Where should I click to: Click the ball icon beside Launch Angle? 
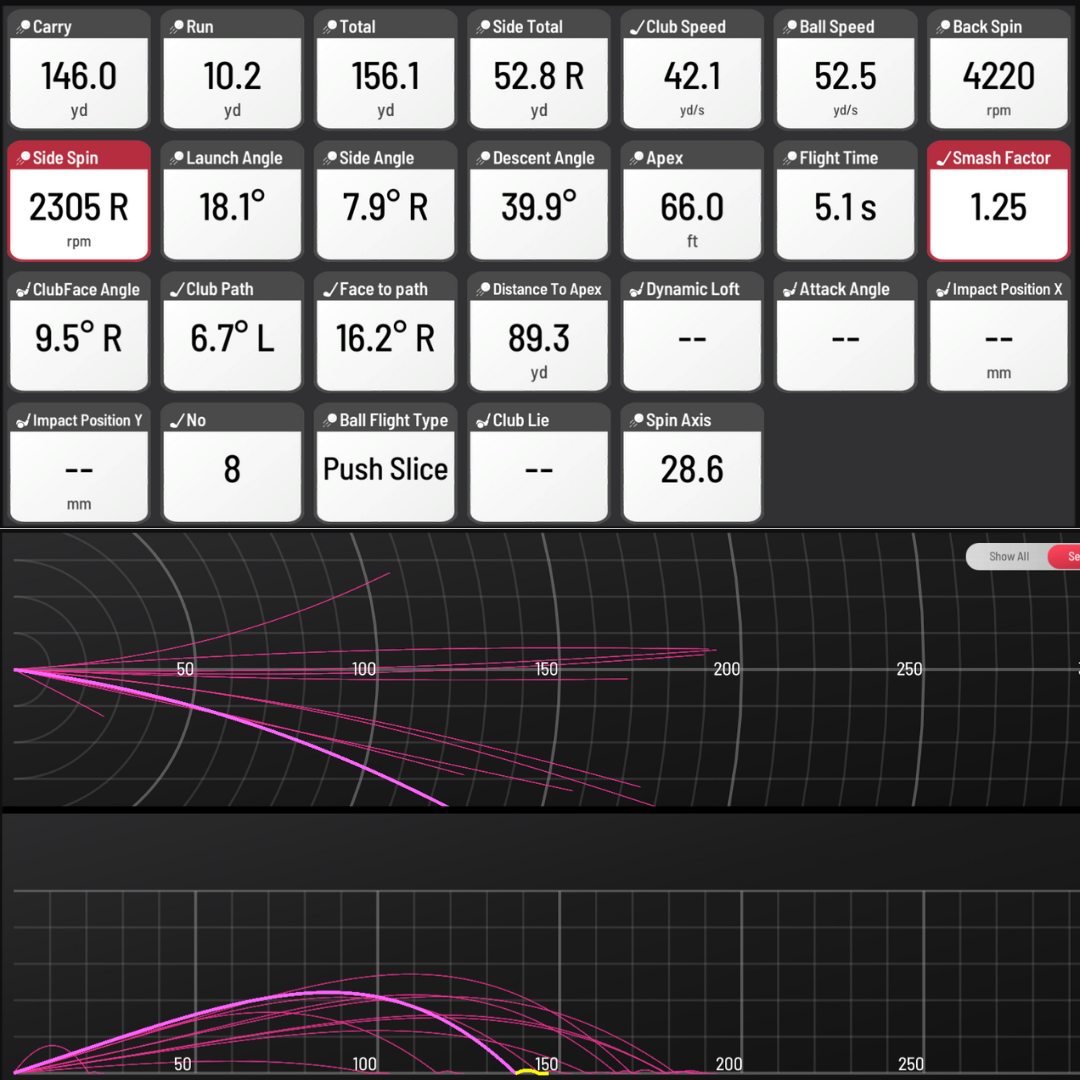pos(176,158)
